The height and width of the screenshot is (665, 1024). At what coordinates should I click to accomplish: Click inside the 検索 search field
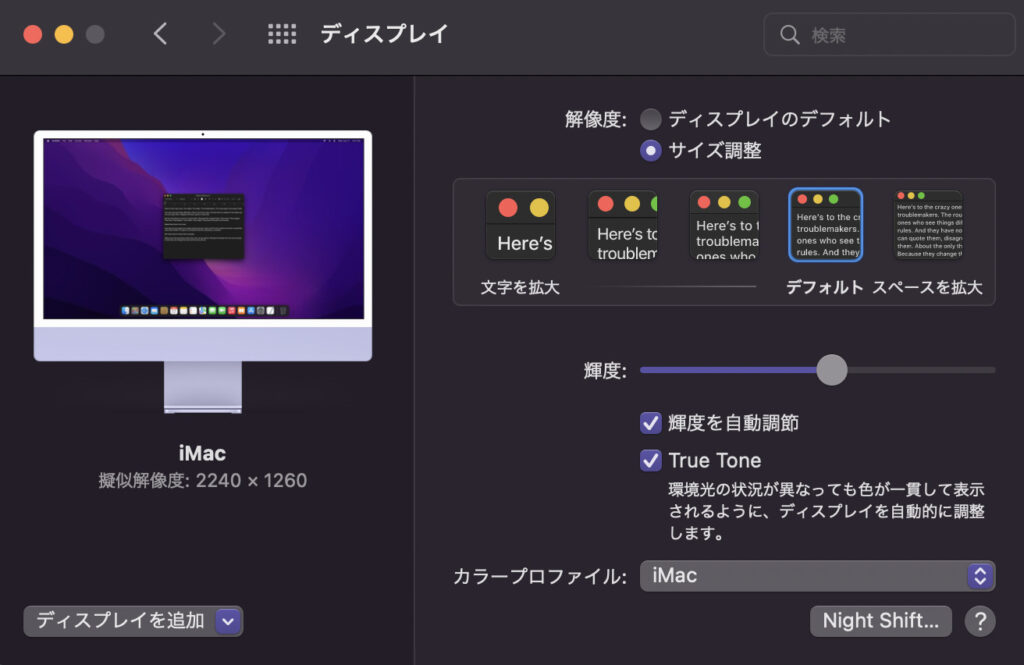(889, 35)
